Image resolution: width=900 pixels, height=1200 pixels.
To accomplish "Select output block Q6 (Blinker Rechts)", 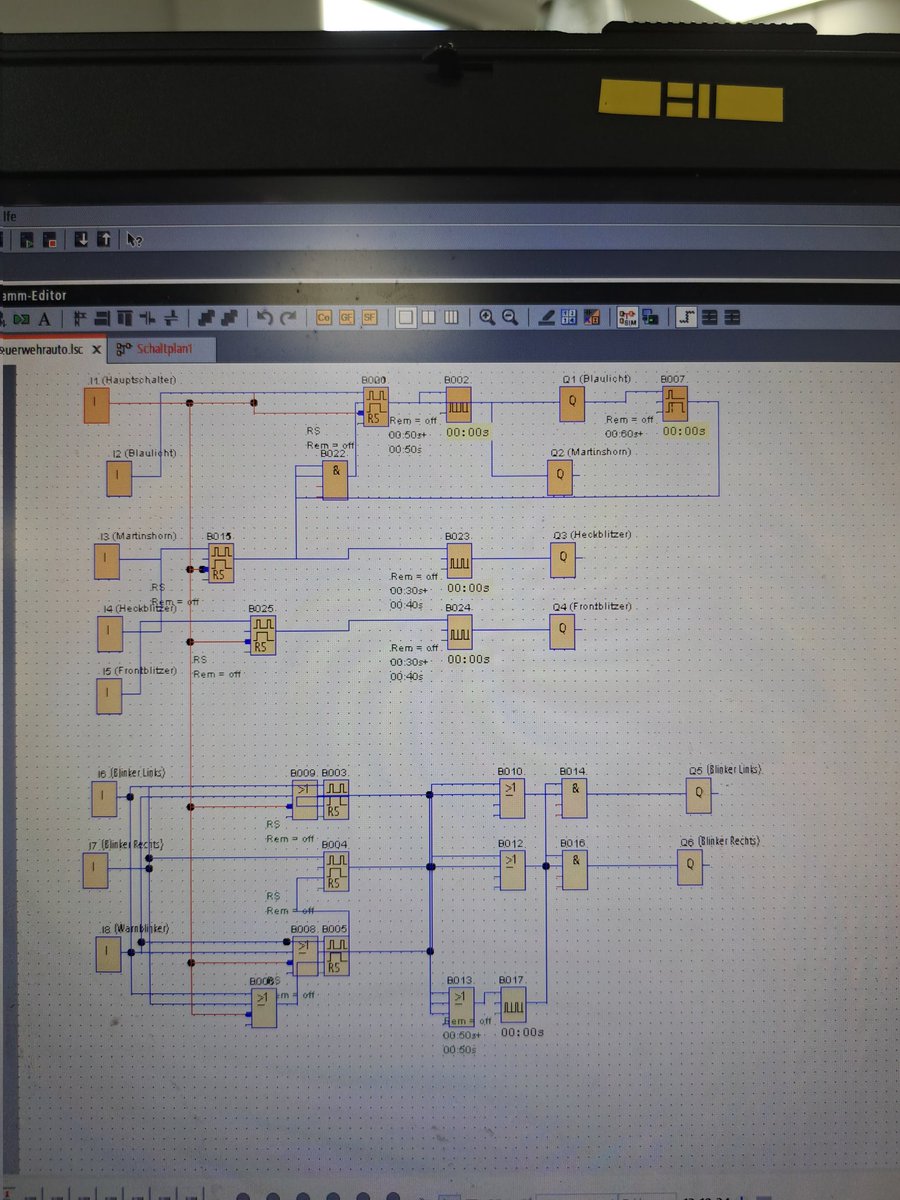I will (x=689, y=868).
